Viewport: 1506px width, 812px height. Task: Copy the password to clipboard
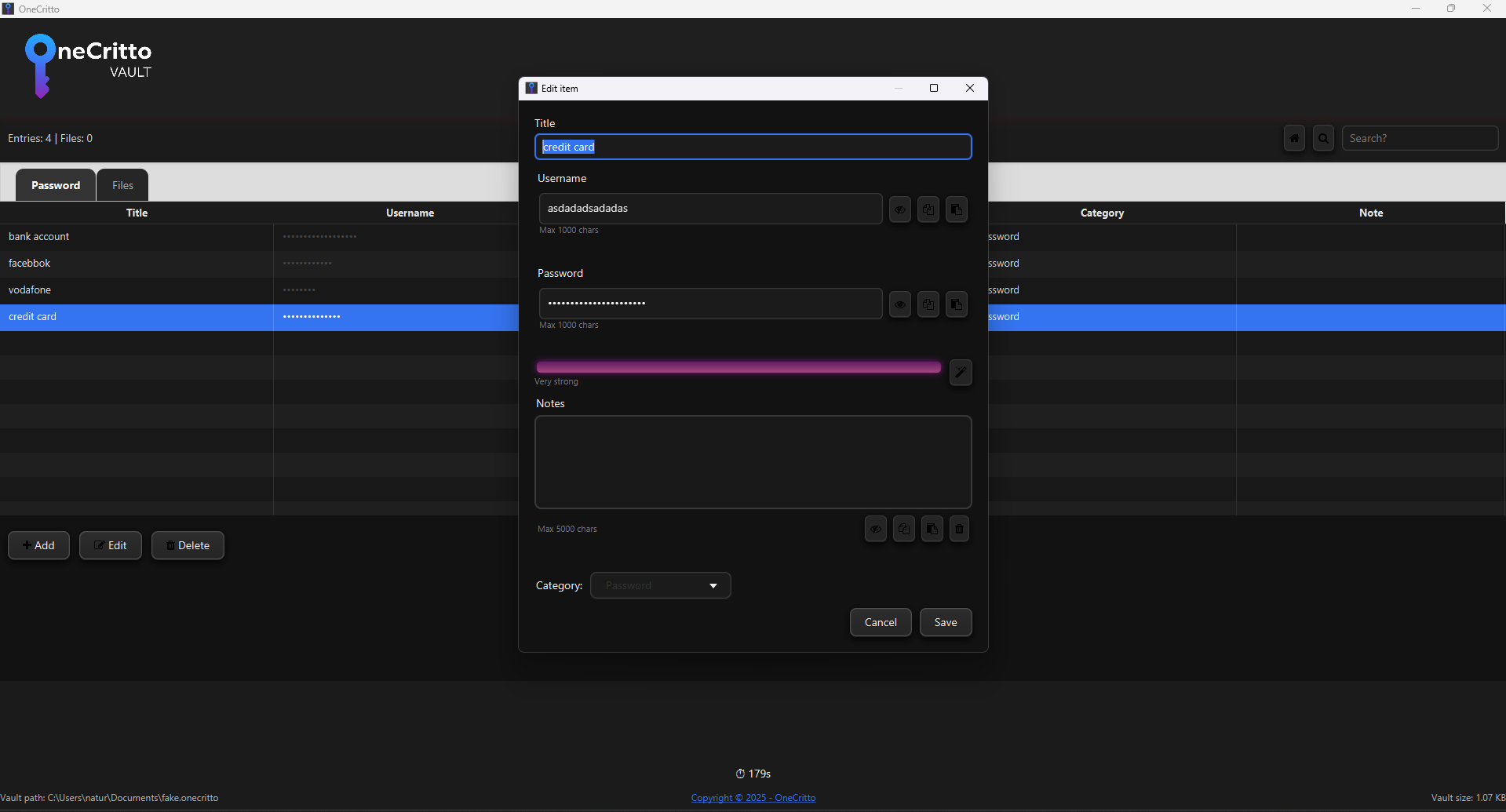[928, 304]
